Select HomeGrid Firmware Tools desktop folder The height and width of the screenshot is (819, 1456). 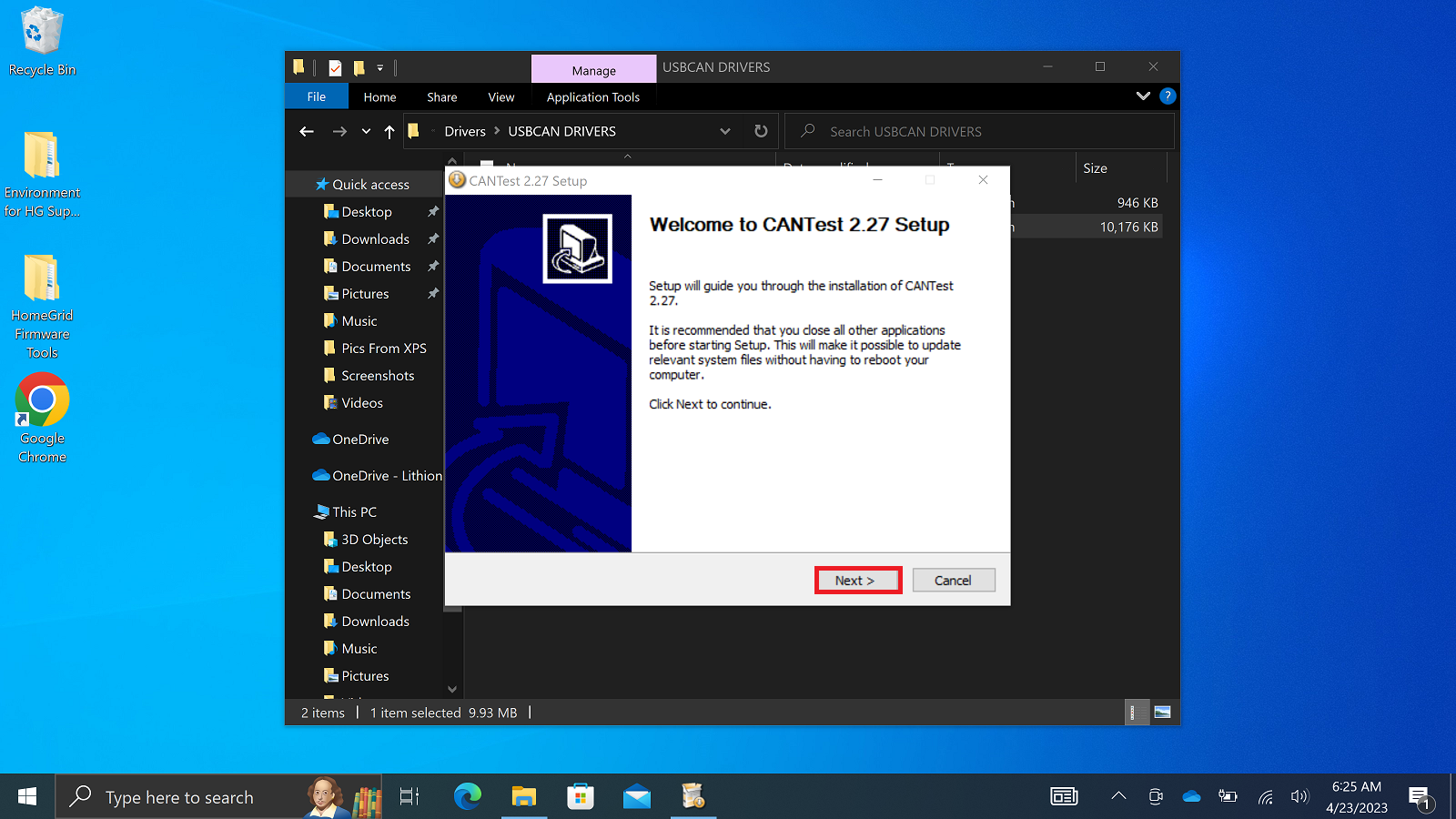coord(42,307)
